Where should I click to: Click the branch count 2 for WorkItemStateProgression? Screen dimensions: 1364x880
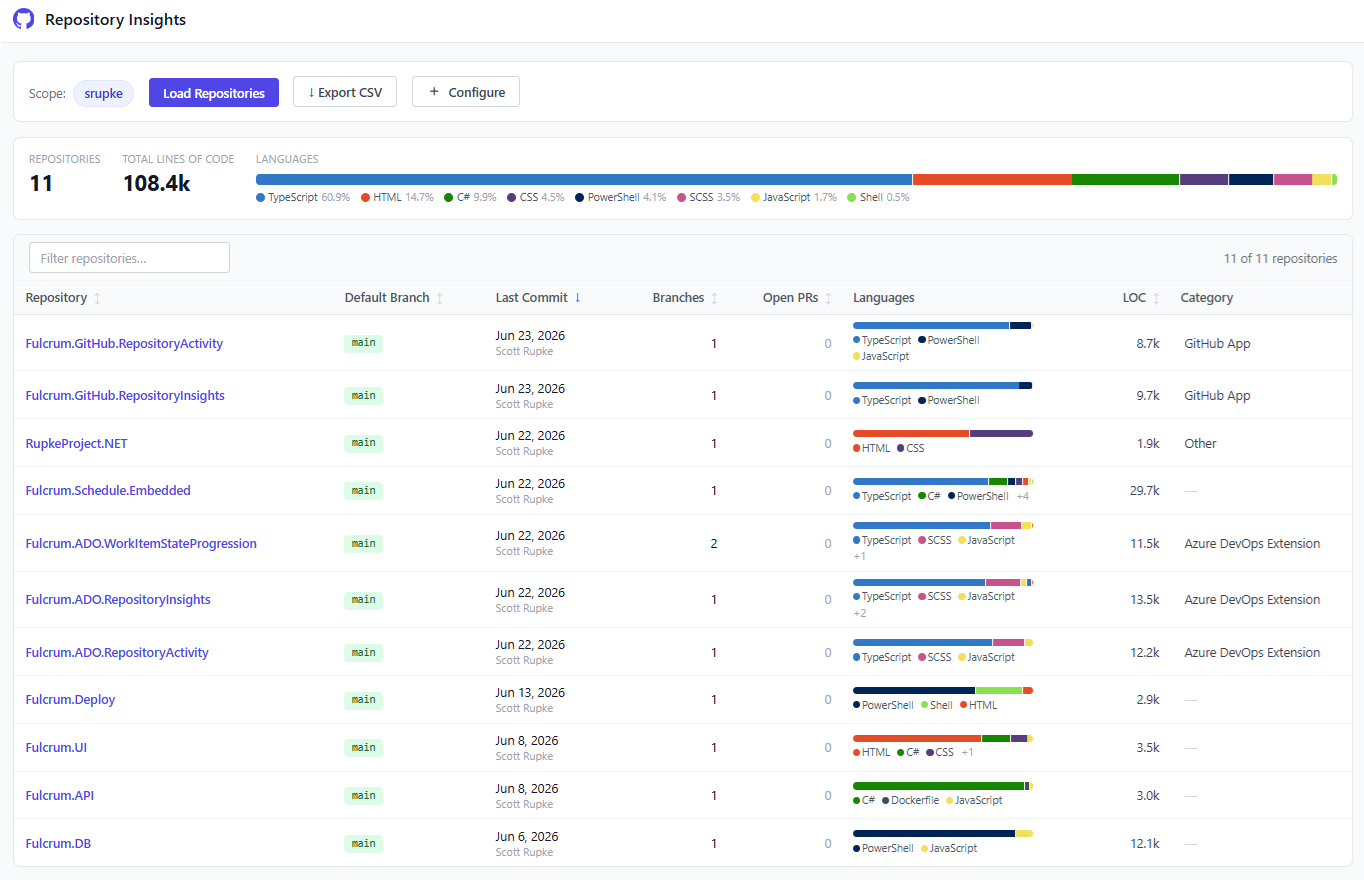coord(714,543)
